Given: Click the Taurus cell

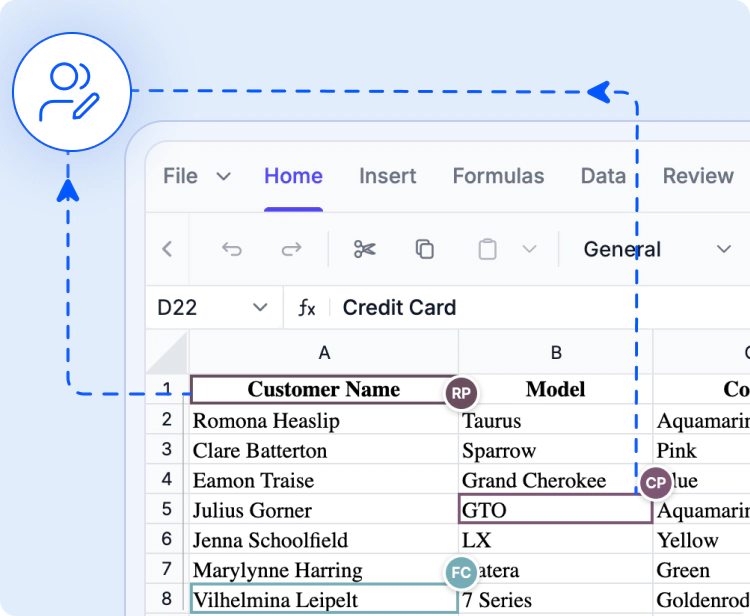Looking at the screenshot, I should (x=555, y=420).
